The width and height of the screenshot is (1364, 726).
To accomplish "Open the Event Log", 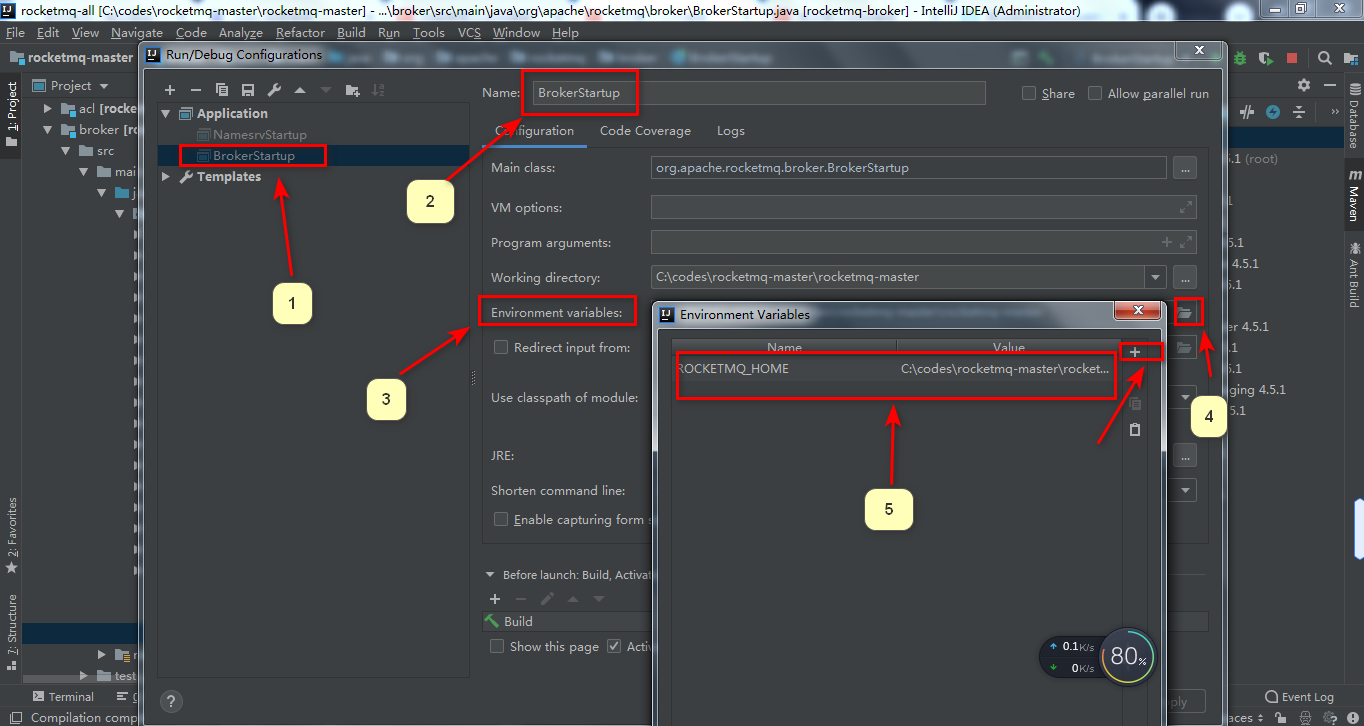I will (1299, 697).
